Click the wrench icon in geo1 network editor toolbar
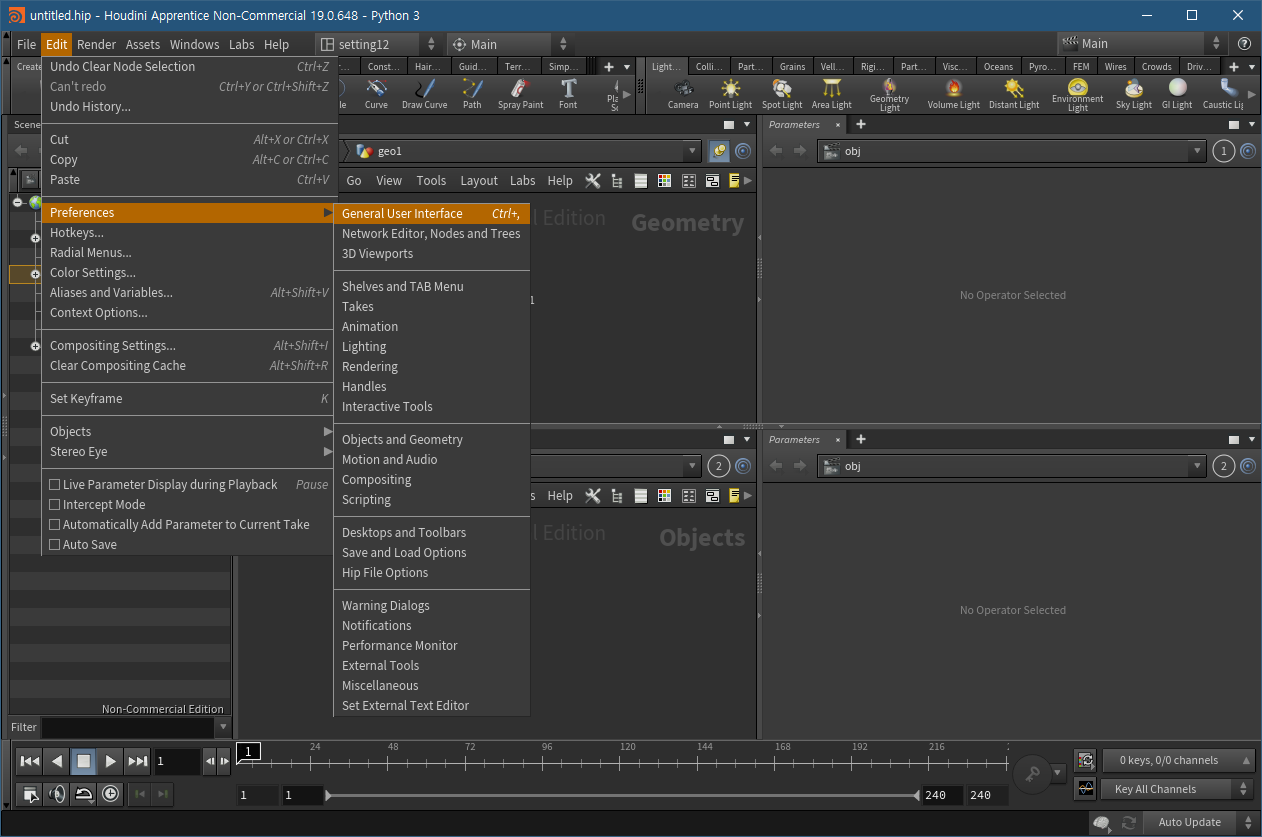Viewport: 1262px width, 837px height. coord(592,181)
